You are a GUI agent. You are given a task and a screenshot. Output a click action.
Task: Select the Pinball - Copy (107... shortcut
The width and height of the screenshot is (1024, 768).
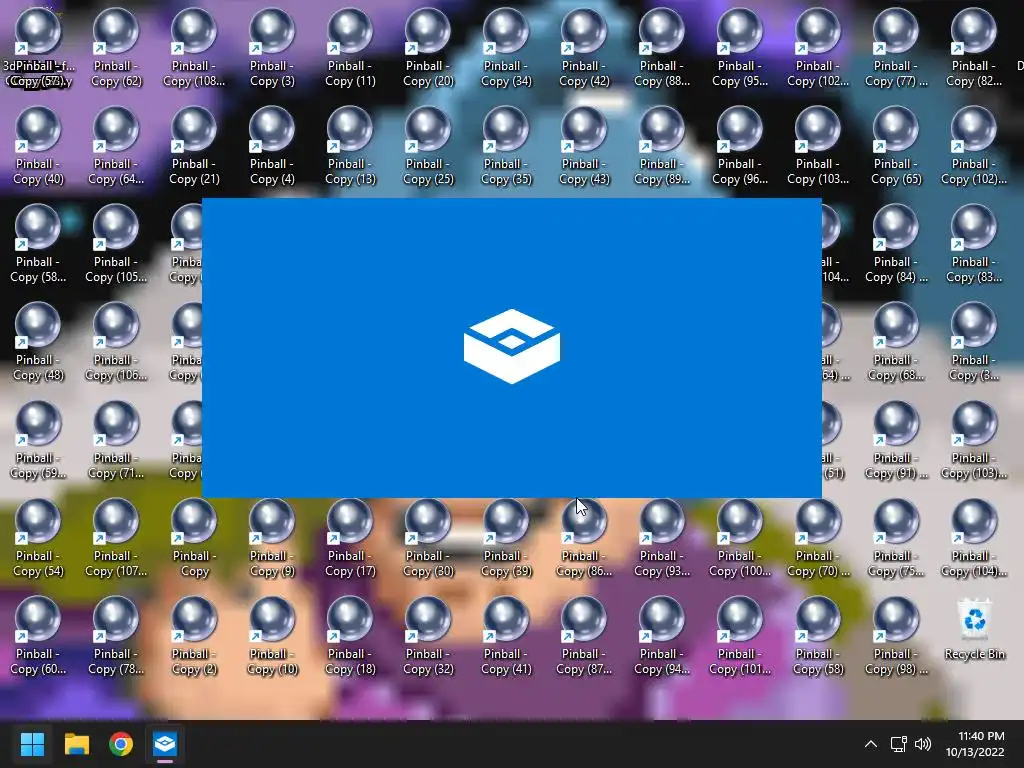(x=116, y=537)
